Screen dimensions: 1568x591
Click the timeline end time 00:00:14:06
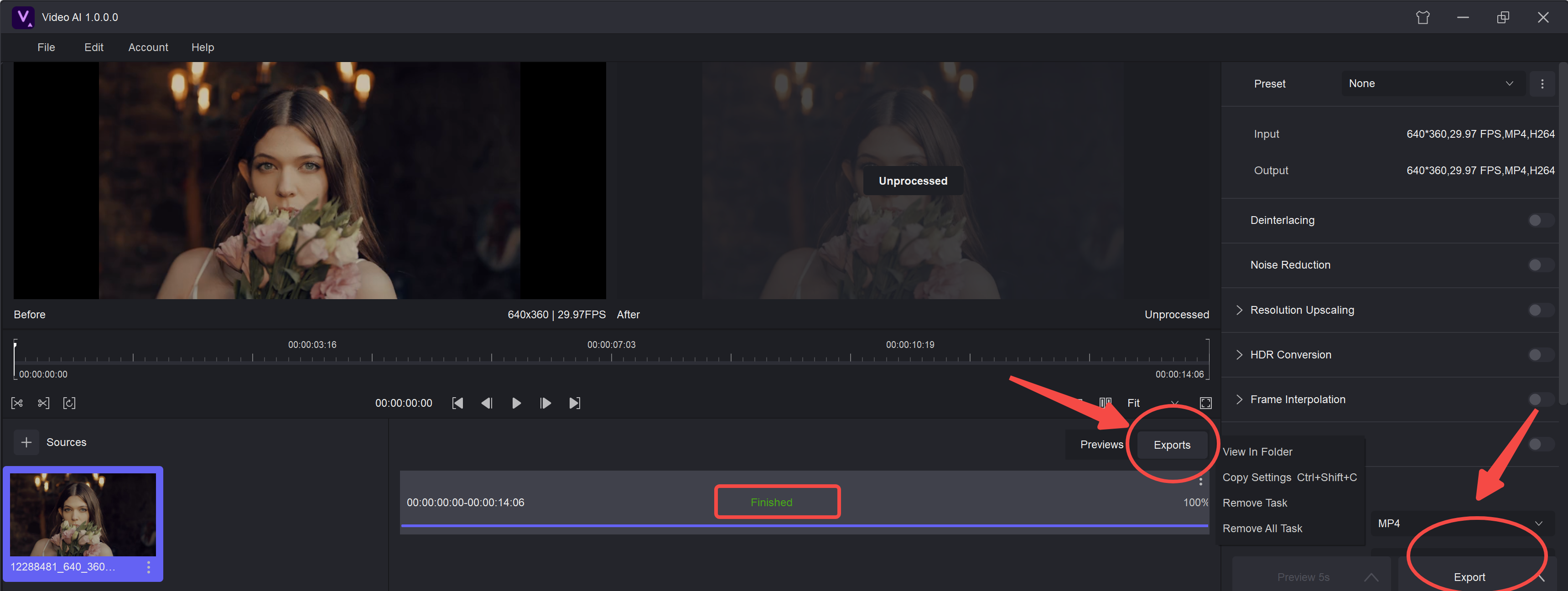pos(1179,374)
